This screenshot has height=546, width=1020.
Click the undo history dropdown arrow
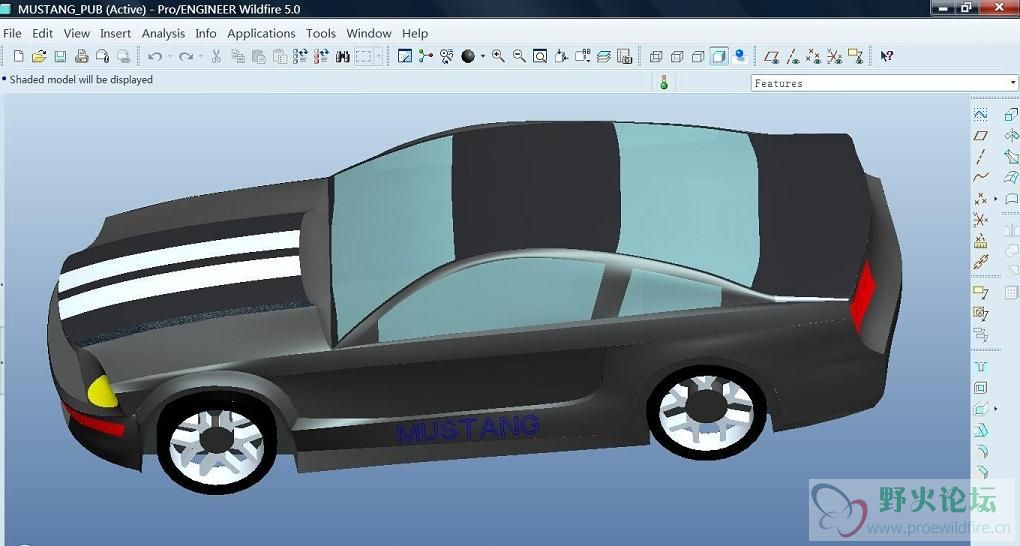tap(170, 57)
